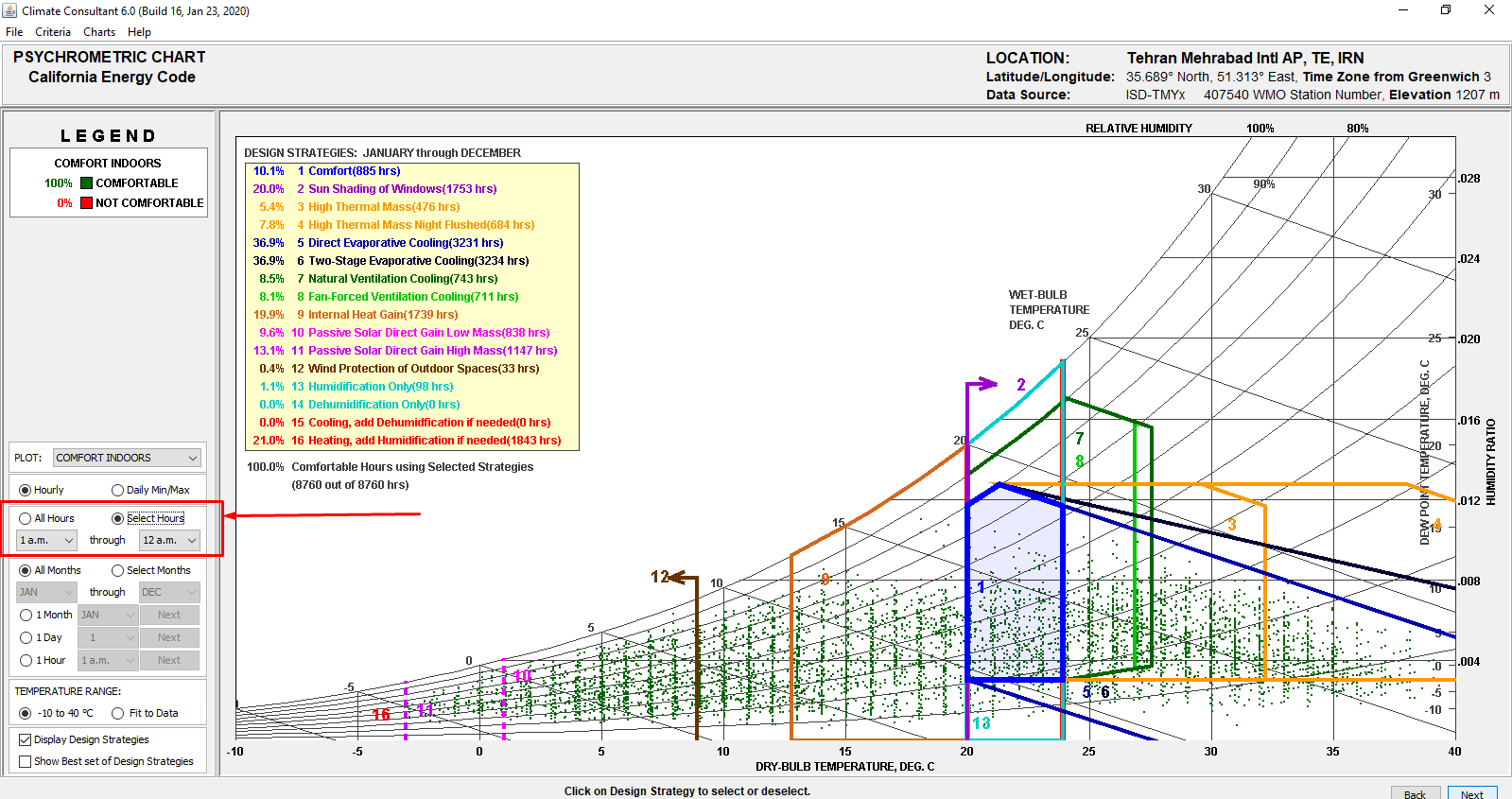Open the JAN start month dropdown
Viewport: 1512px width, 799px height.
(x=46, y=592)
